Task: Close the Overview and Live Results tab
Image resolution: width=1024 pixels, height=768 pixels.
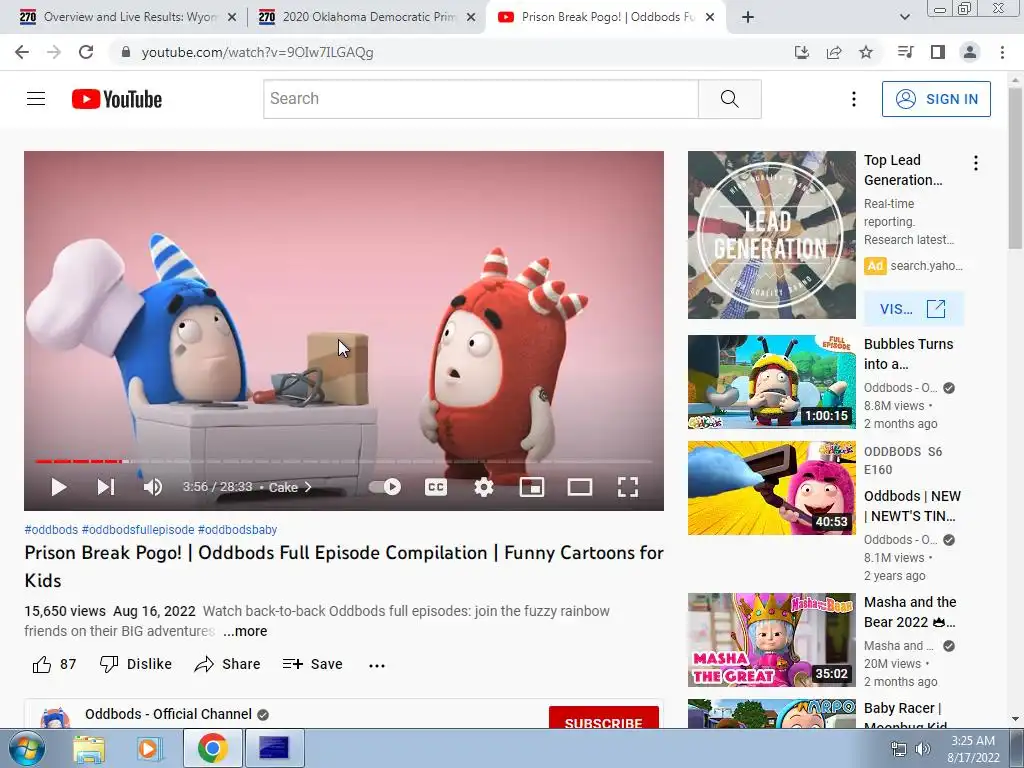Action: pos(232,18)
